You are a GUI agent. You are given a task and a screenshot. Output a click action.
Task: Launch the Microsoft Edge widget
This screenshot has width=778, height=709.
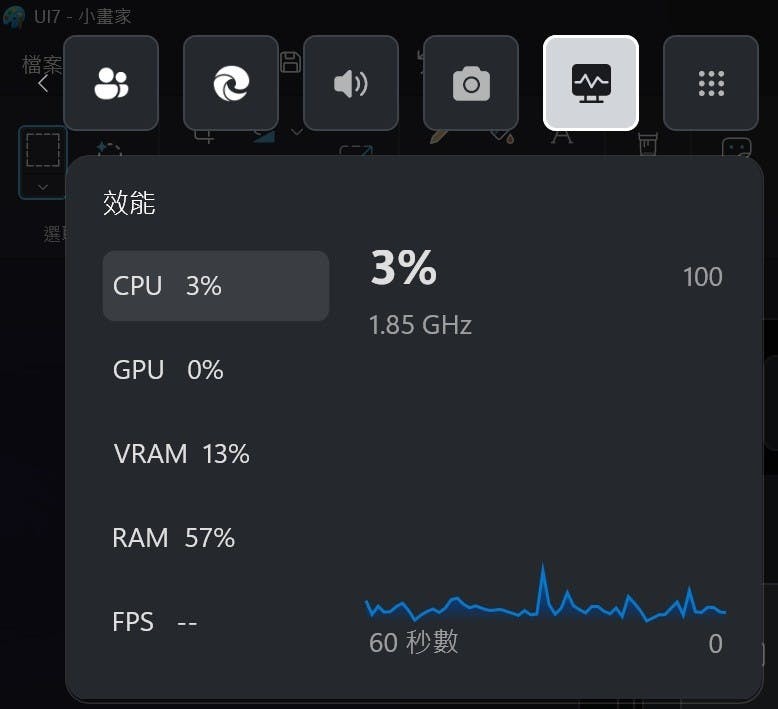pos(230,84)
